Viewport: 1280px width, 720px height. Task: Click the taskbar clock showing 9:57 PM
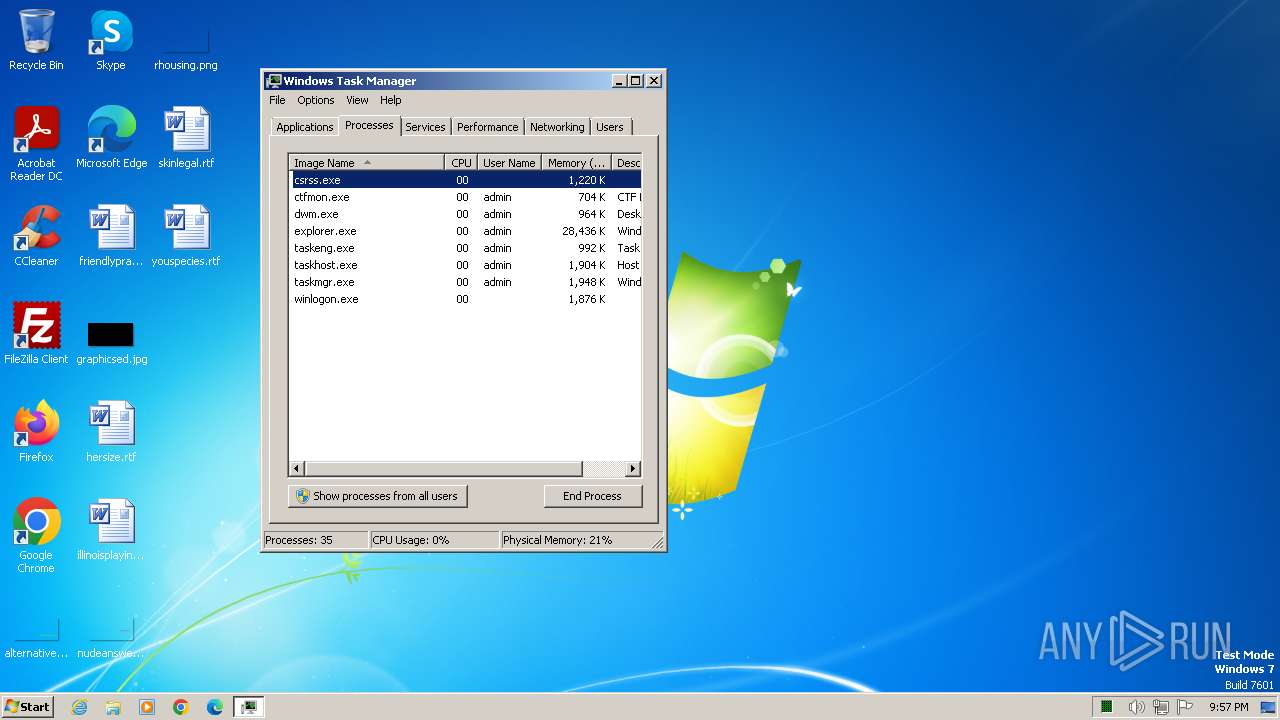pos(1228,707)
